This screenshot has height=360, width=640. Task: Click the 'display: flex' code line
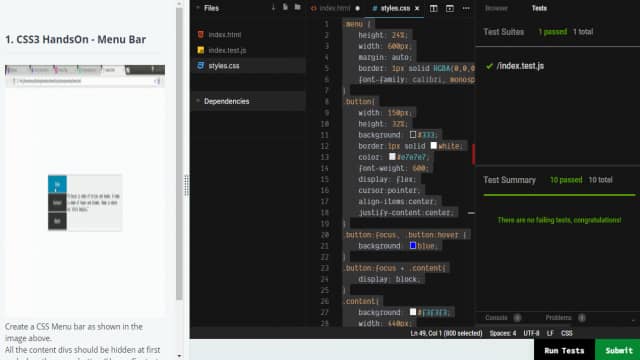386,179
